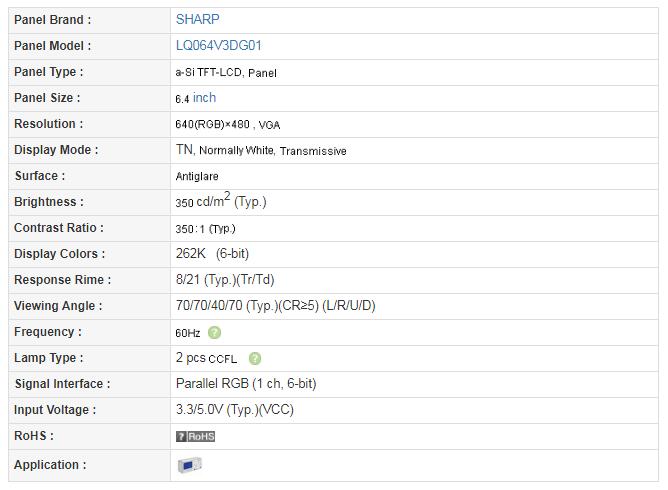
Task: Open the SHARP panel brand link
Action: (x=198, y=20)
